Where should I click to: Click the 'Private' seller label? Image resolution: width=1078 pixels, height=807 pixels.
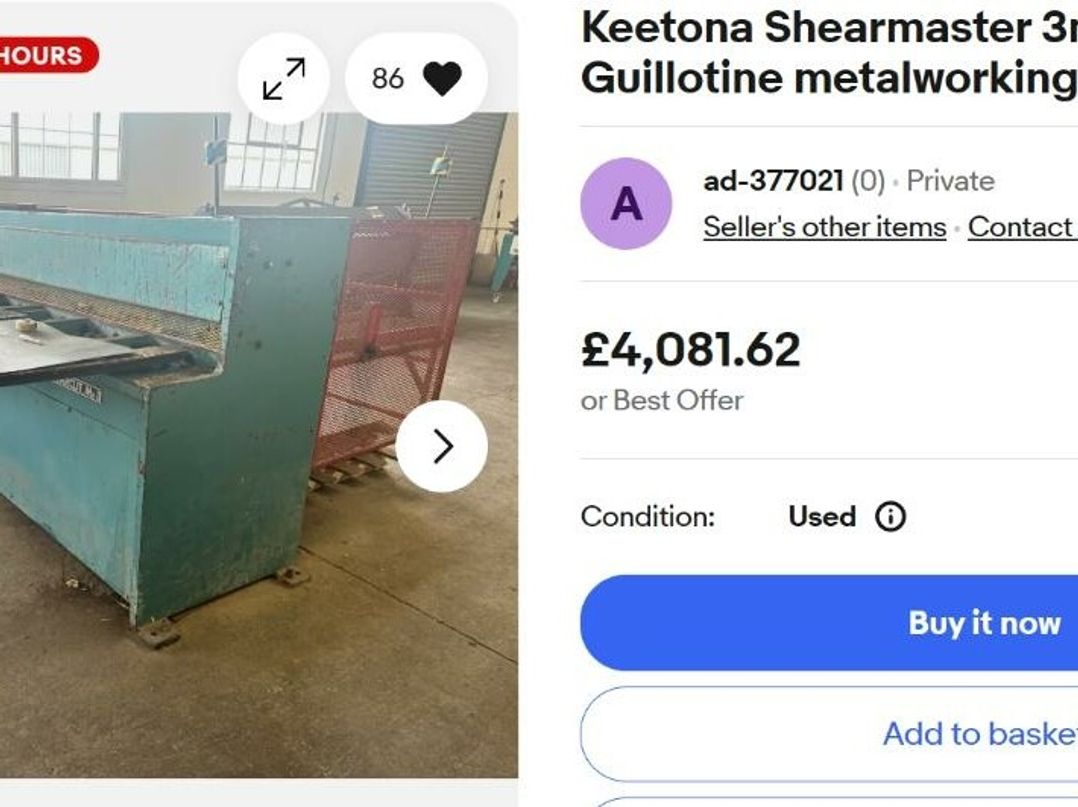[x=950, y=182]
